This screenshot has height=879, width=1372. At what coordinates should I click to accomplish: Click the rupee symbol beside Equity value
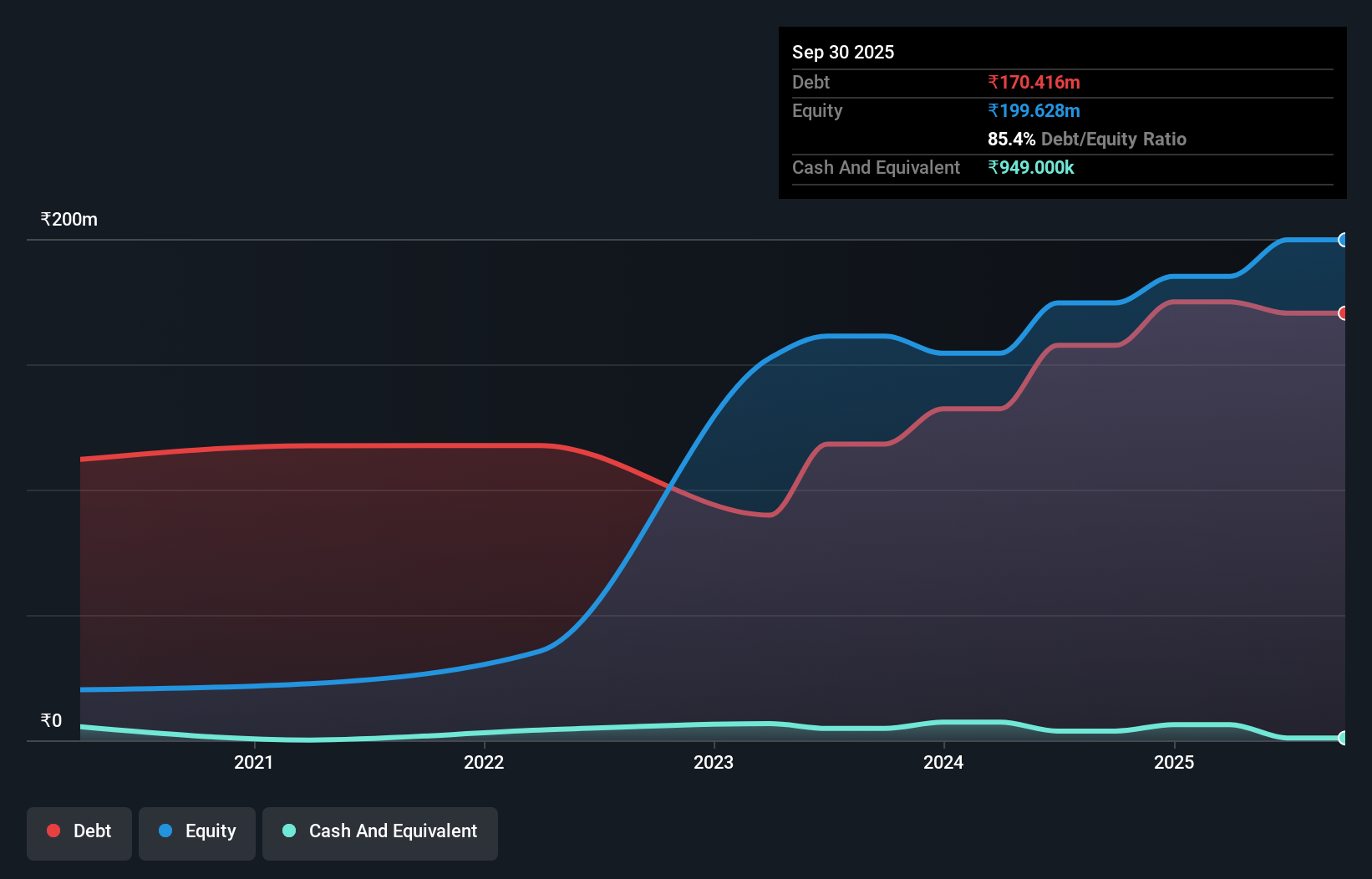pos(993,110)
